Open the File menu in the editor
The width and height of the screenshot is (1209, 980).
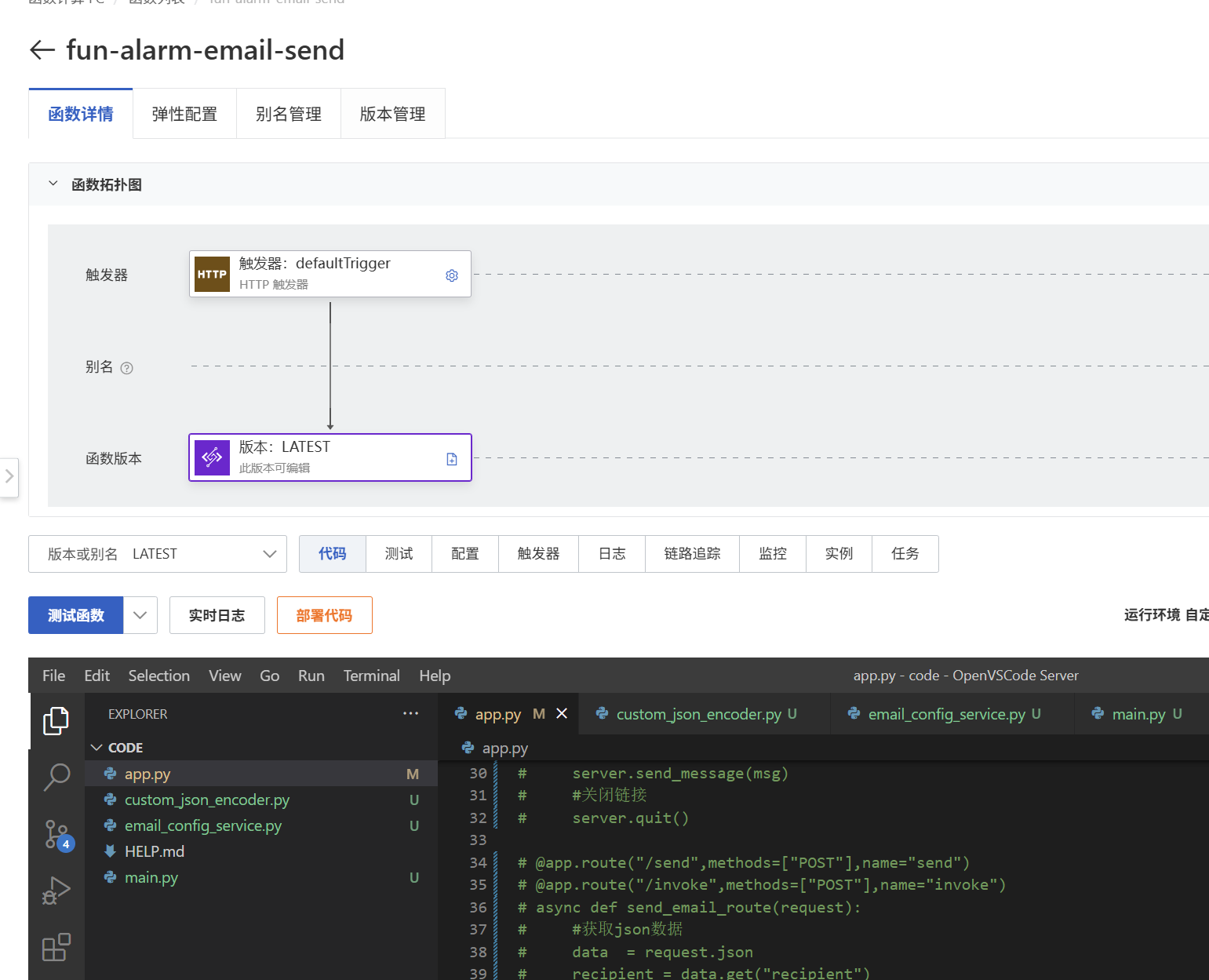point(54,676)
